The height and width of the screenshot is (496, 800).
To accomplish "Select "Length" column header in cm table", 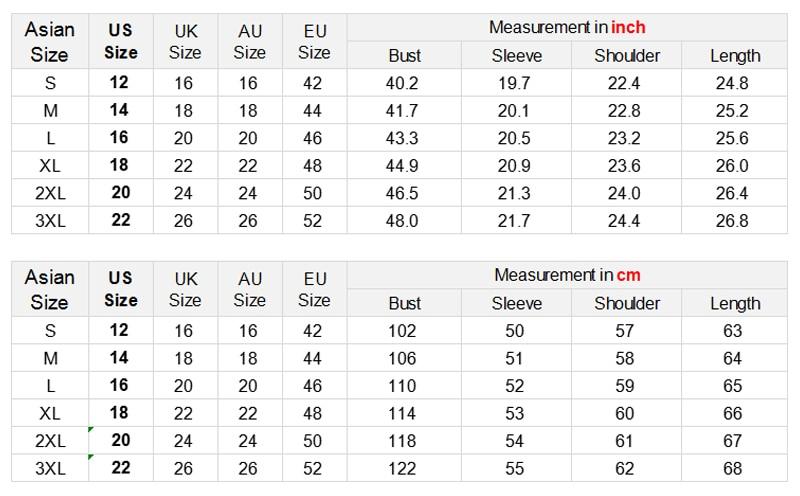I will [x=735, y=304].
